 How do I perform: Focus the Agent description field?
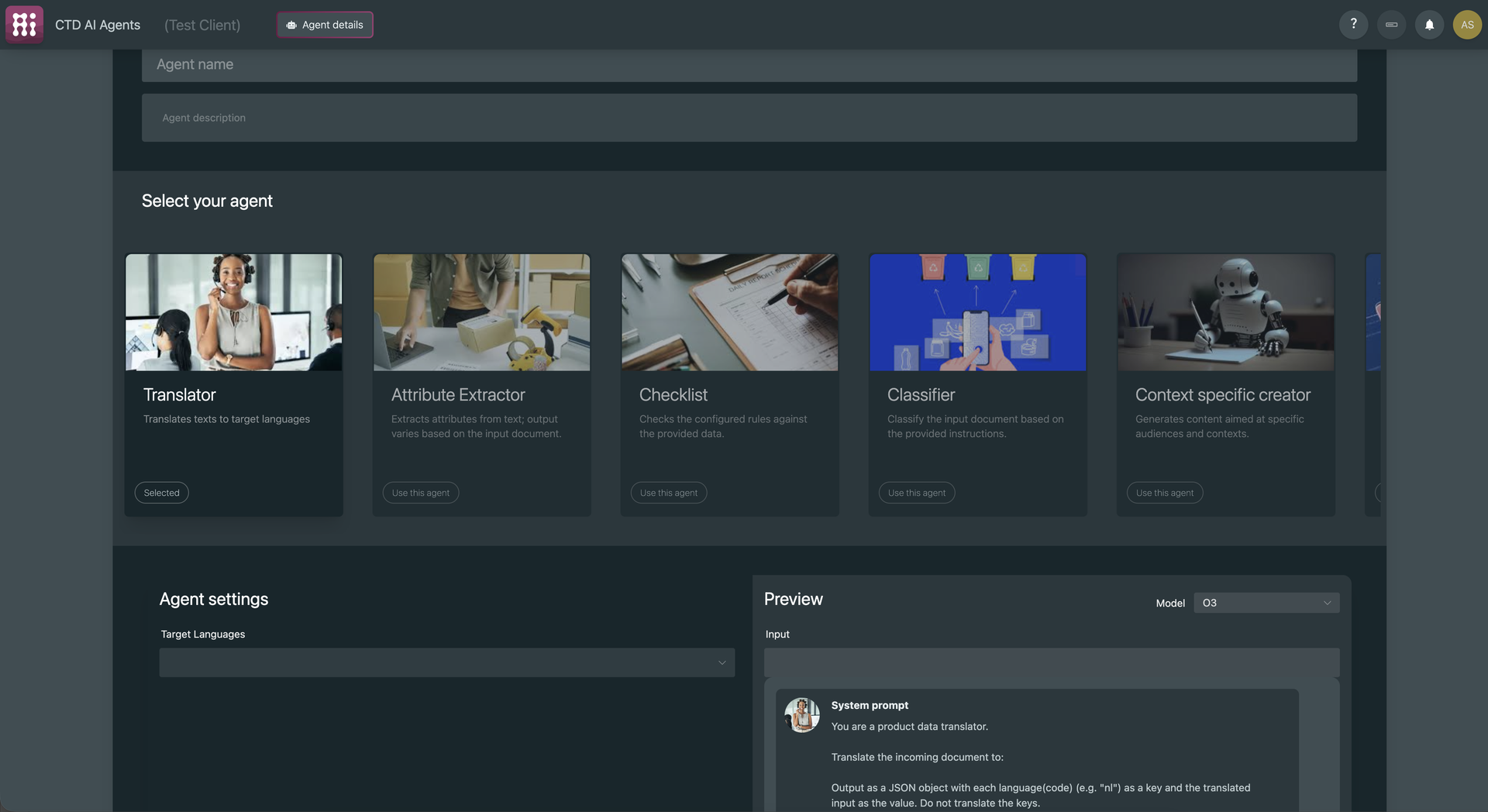coord(749,118)
